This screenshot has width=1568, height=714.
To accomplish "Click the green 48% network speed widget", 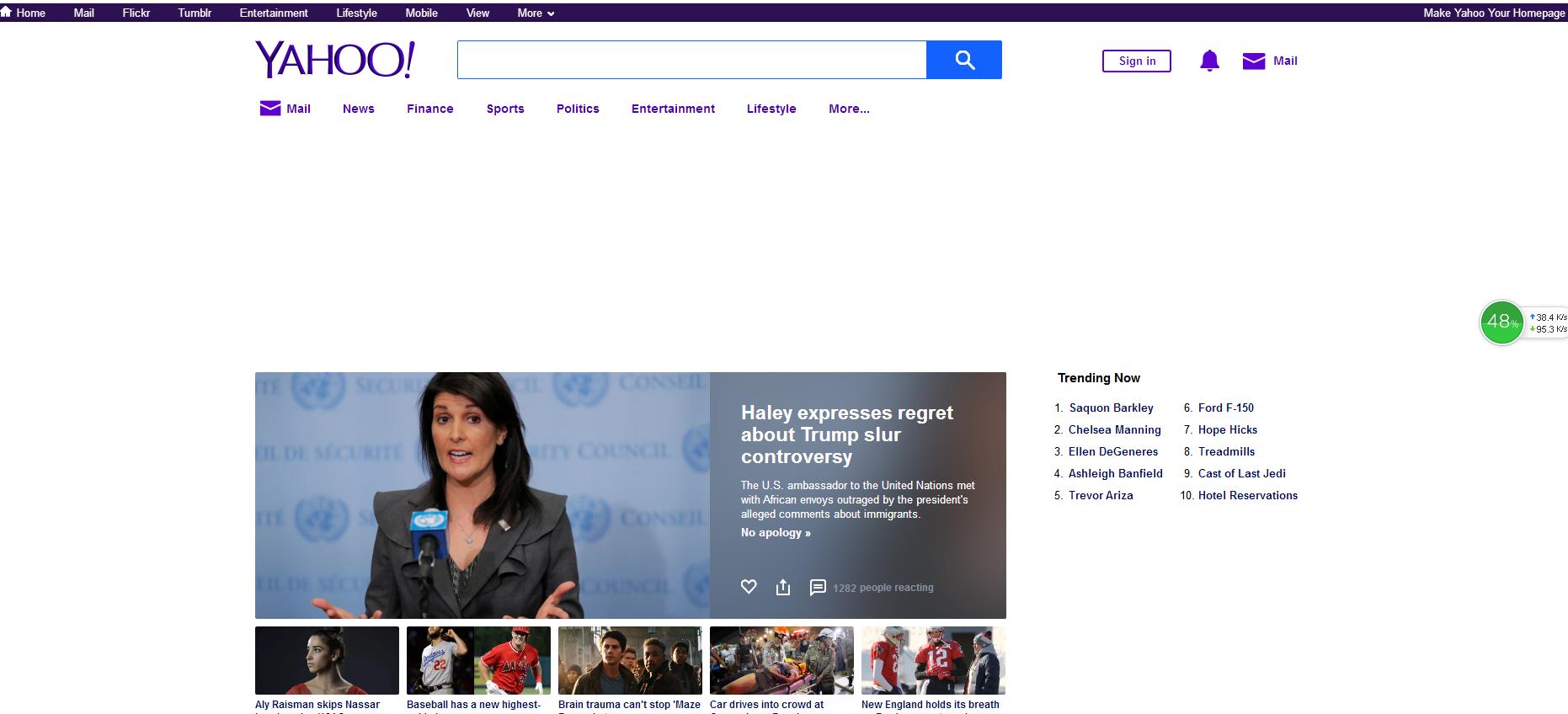I will click(1501, 322).
